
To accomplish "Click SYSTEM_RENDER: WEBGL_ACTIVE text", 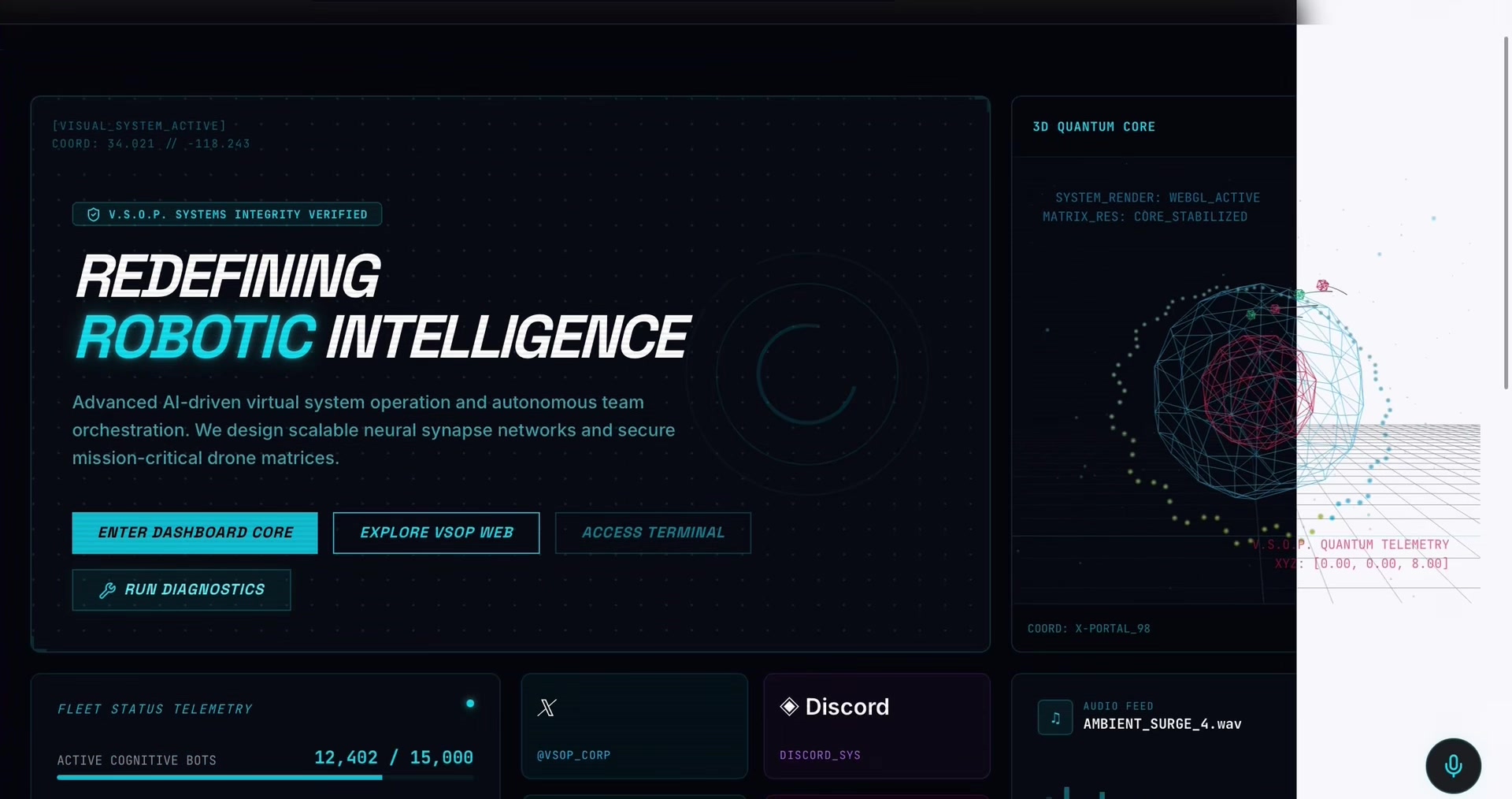I will point(1158,198).
